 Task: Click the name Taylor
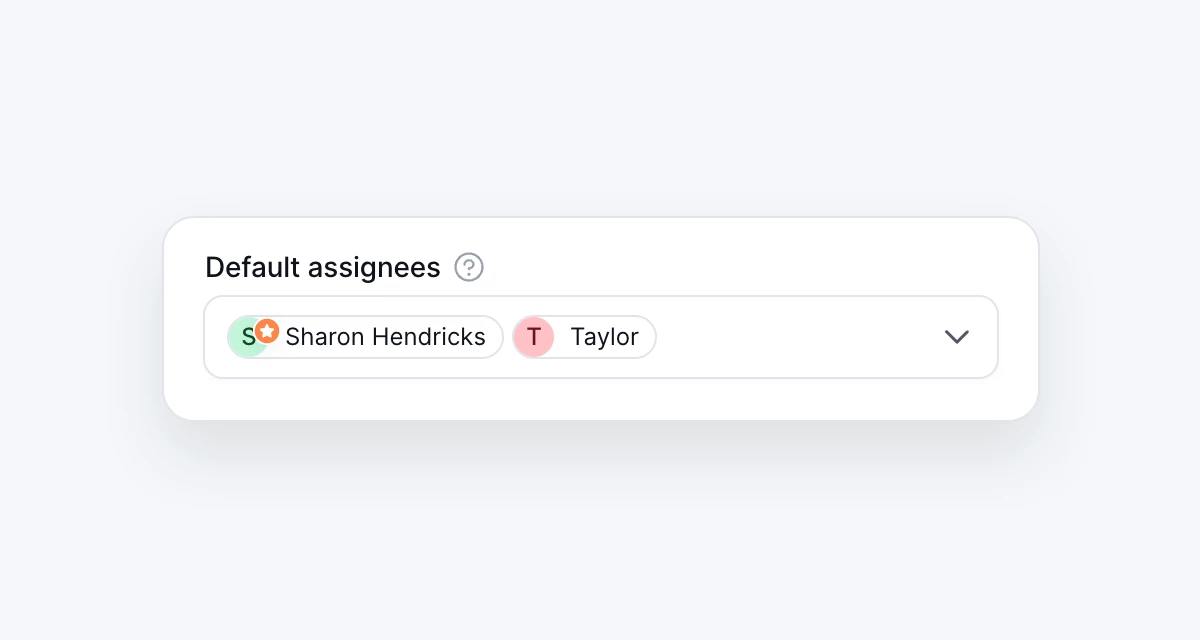click(x=604, y=337)
